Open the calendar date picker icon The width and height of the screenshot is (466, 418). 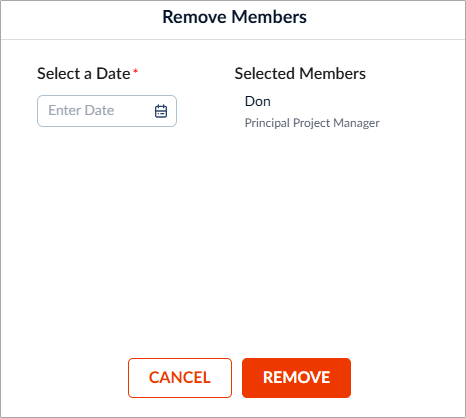tap(161, 111)
